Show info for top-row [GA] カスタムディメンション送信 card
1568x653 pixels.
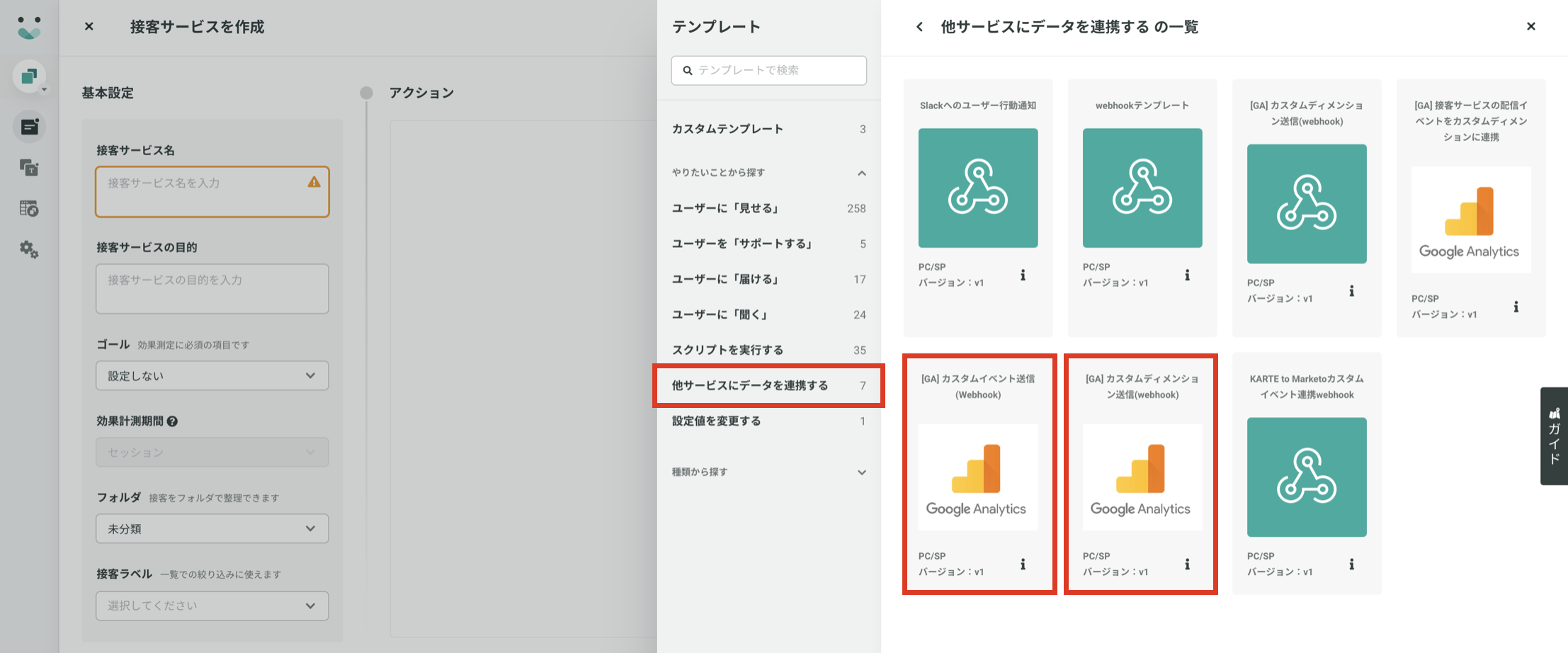pyautogui.click(x=1351, y=290)
